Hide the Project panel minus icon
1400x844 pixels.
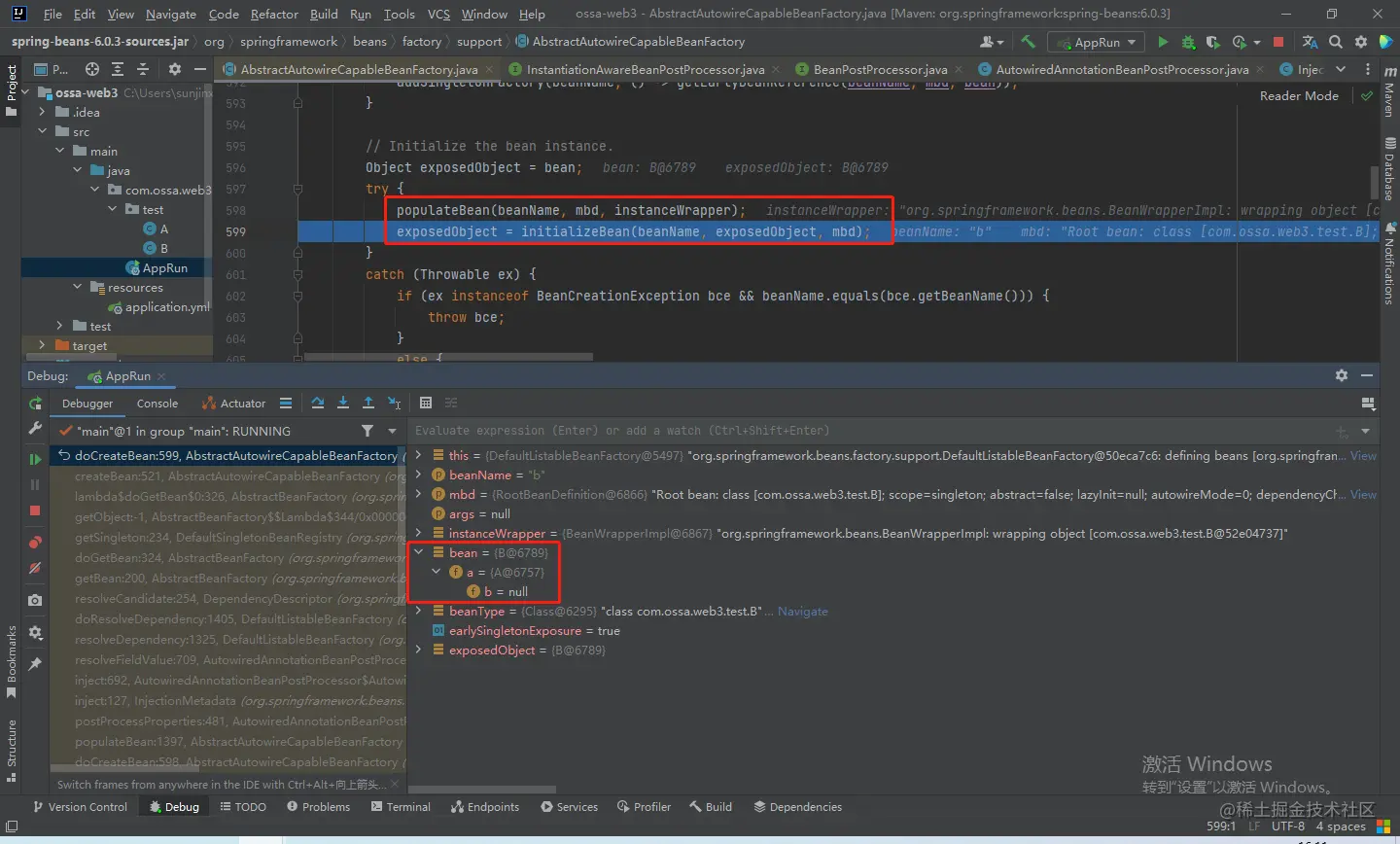pos(200,69)
